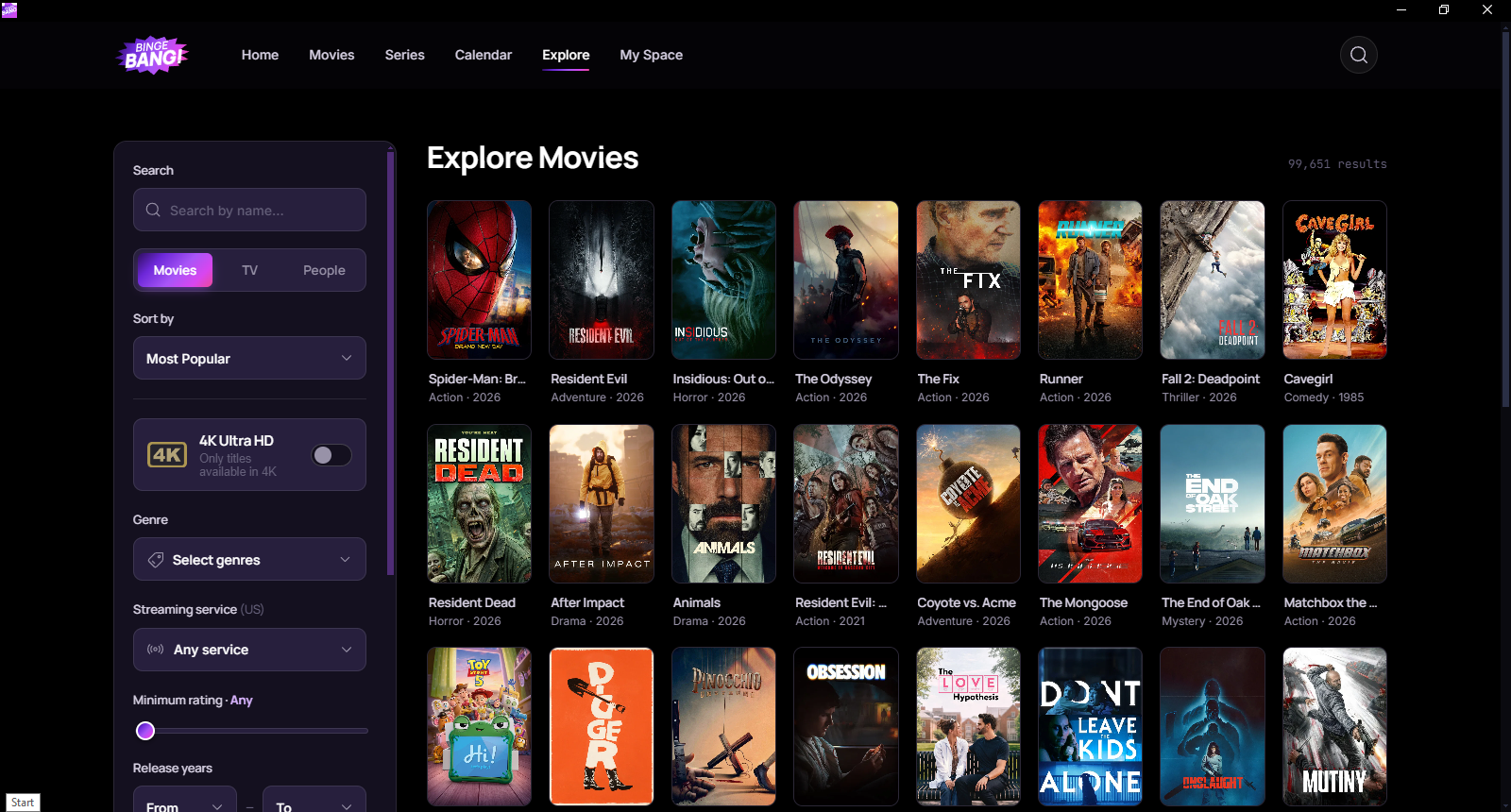The image size is (1511, 812).
Task: Open the After Impact poster
Action: pos(602,503)
